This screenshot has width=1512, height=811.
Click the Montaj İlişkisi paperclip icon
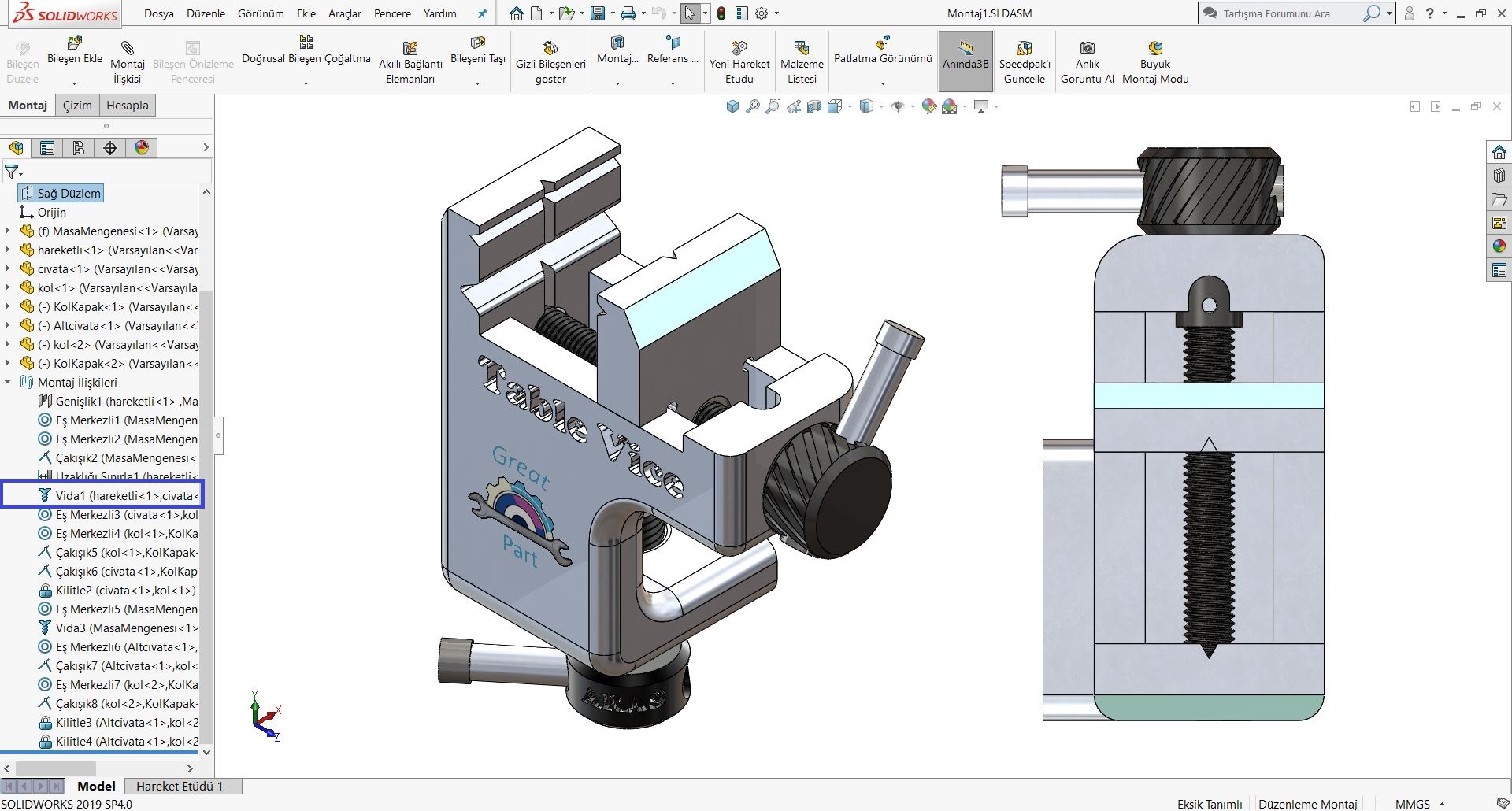[127, 48]
